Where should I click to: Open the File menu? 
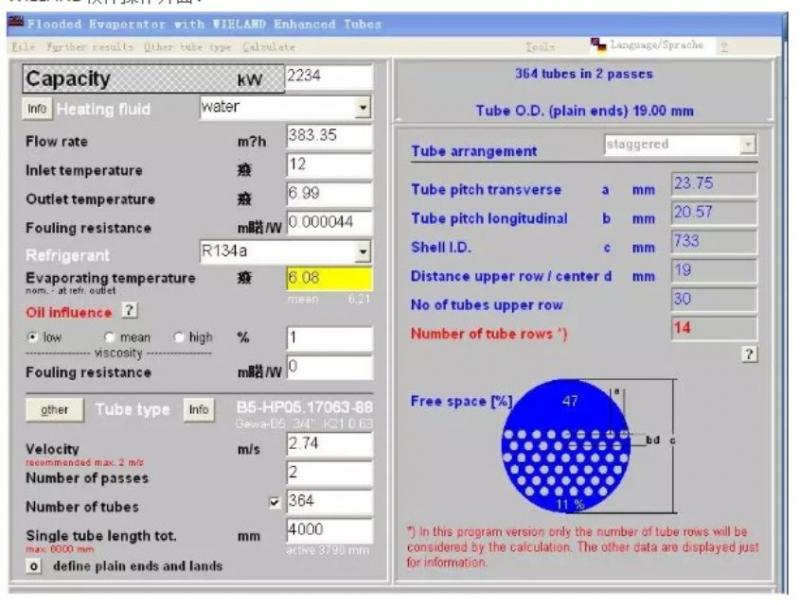23,47
